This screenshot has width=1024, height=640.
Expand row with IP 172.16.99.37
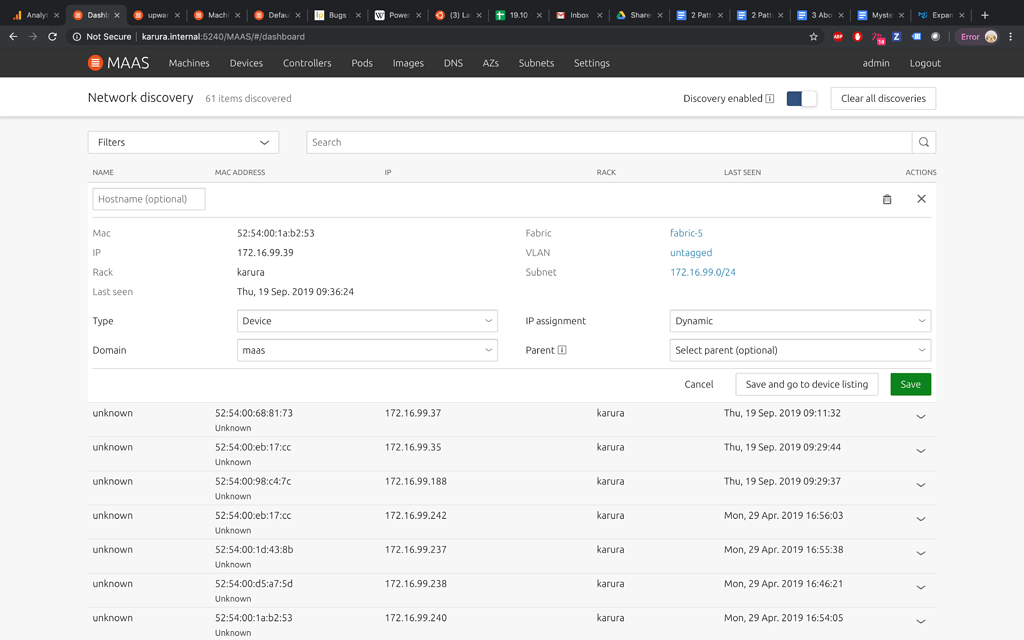click(x=921, y=417)
